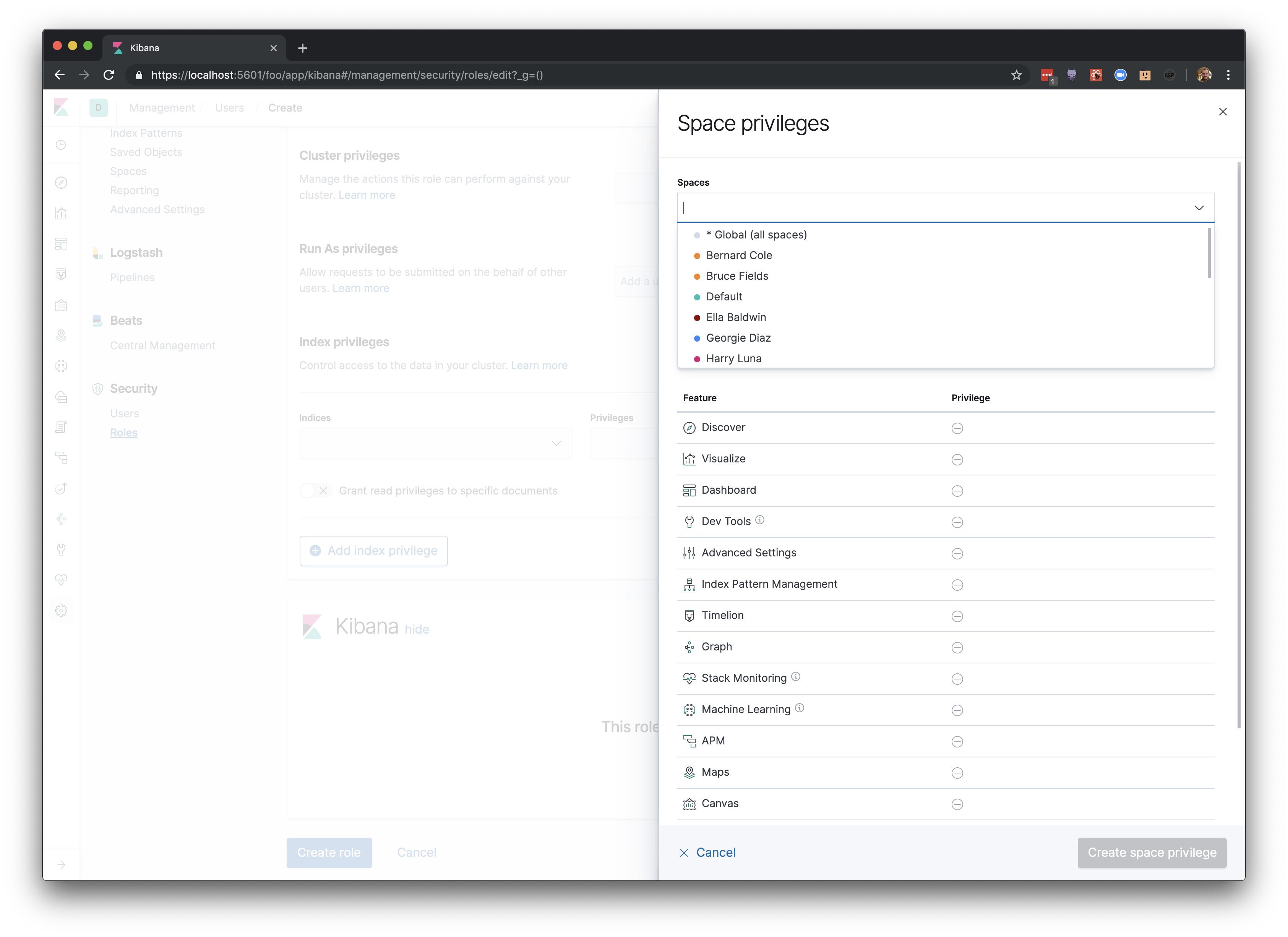
Task: Click the Dev Tools wrench icon
Action: 689,521
